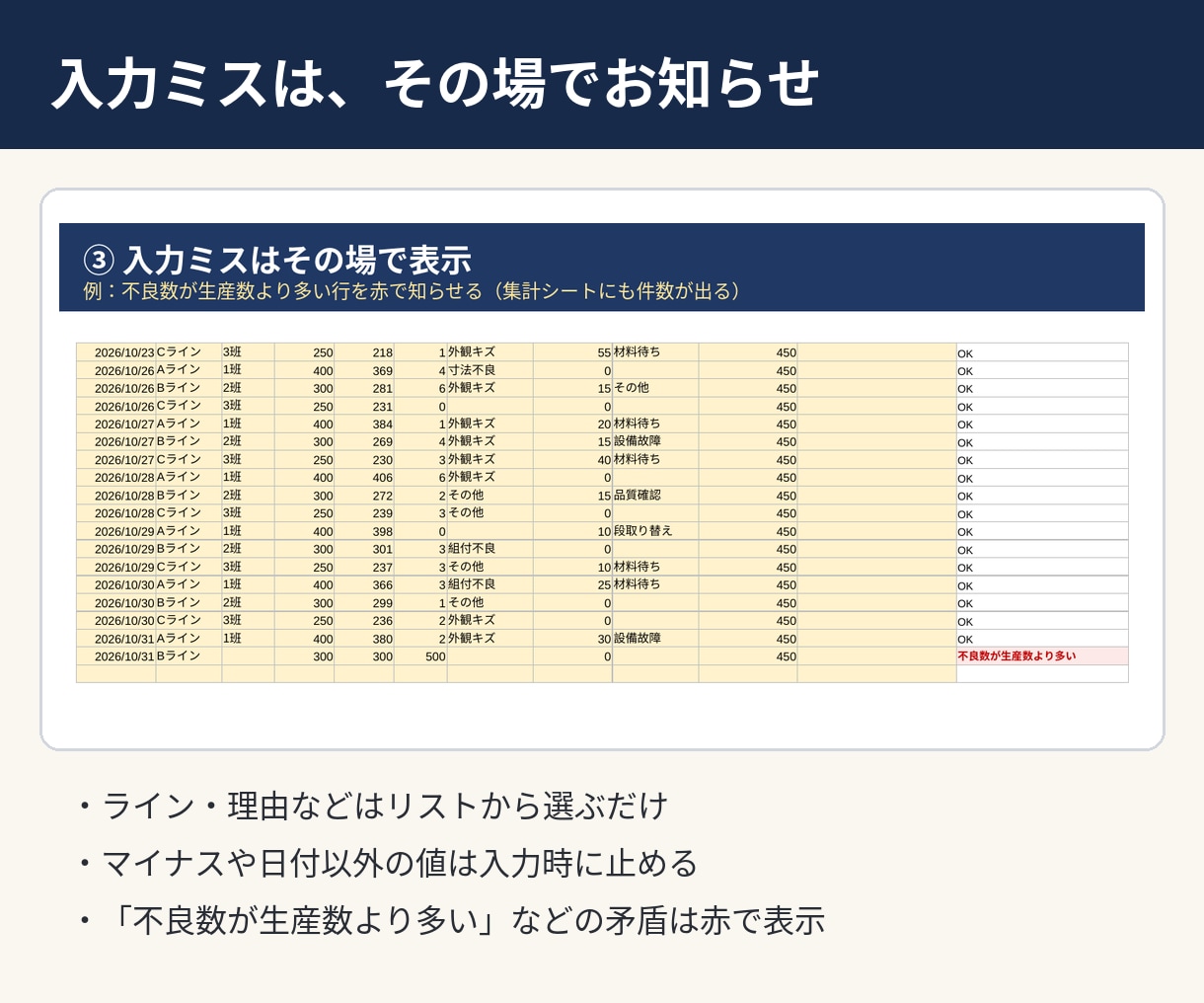
Task: Select the 品質確認 cell
Action: point(655,496)
